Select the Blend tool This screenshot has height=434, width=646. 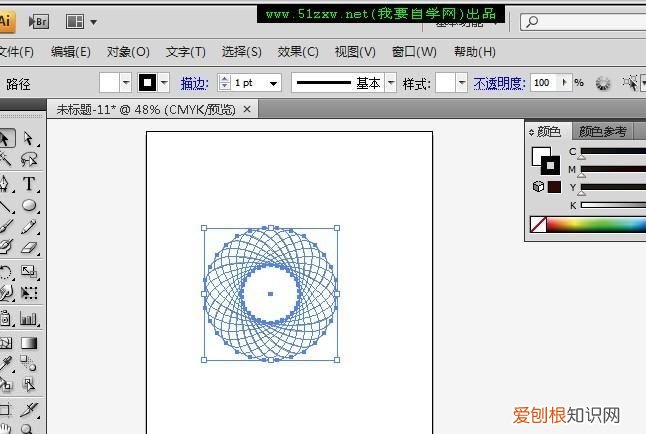[x=29, y=363]
